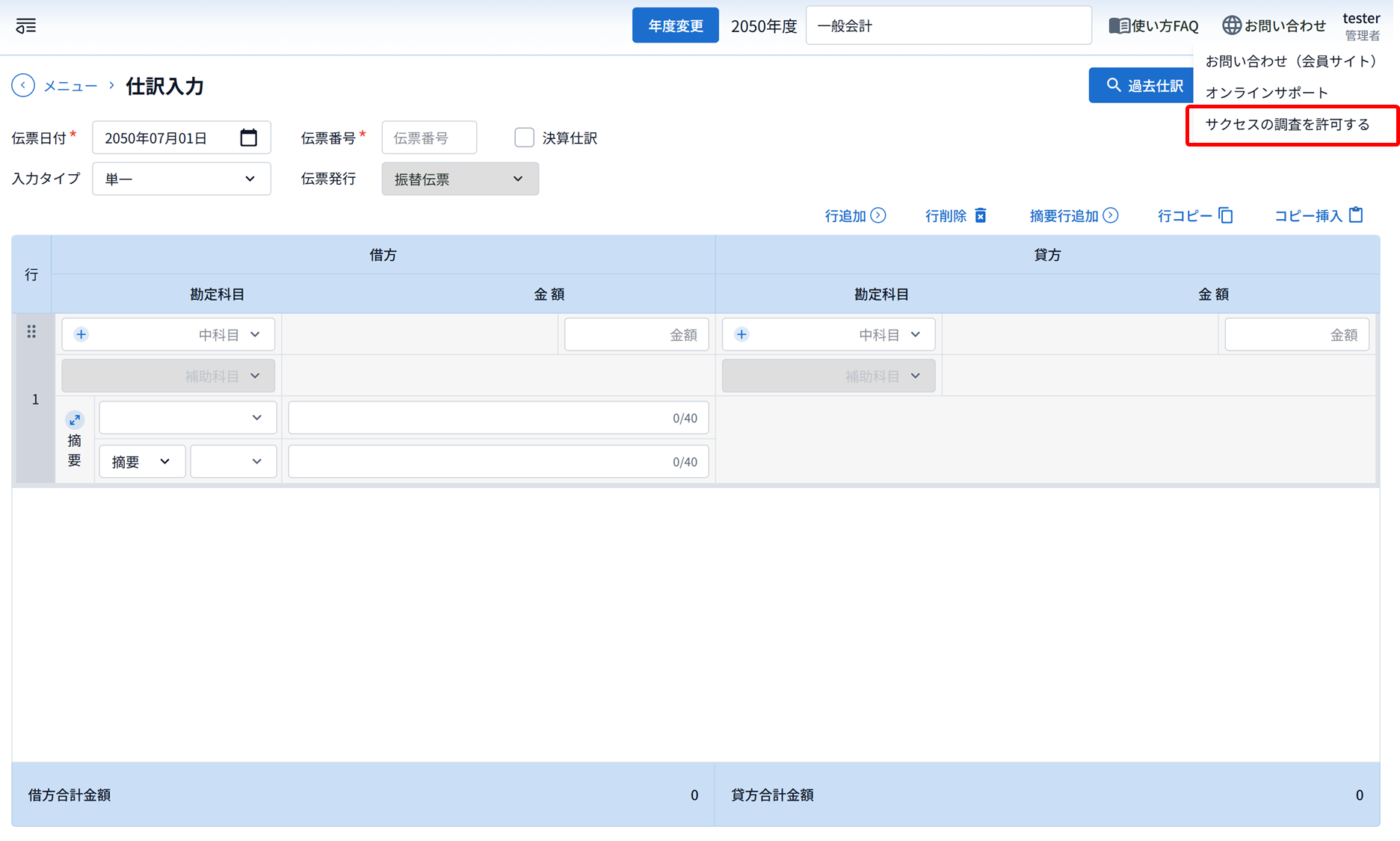
Task: Click the back arrow circle icon
Action: (x=23, y=86)
